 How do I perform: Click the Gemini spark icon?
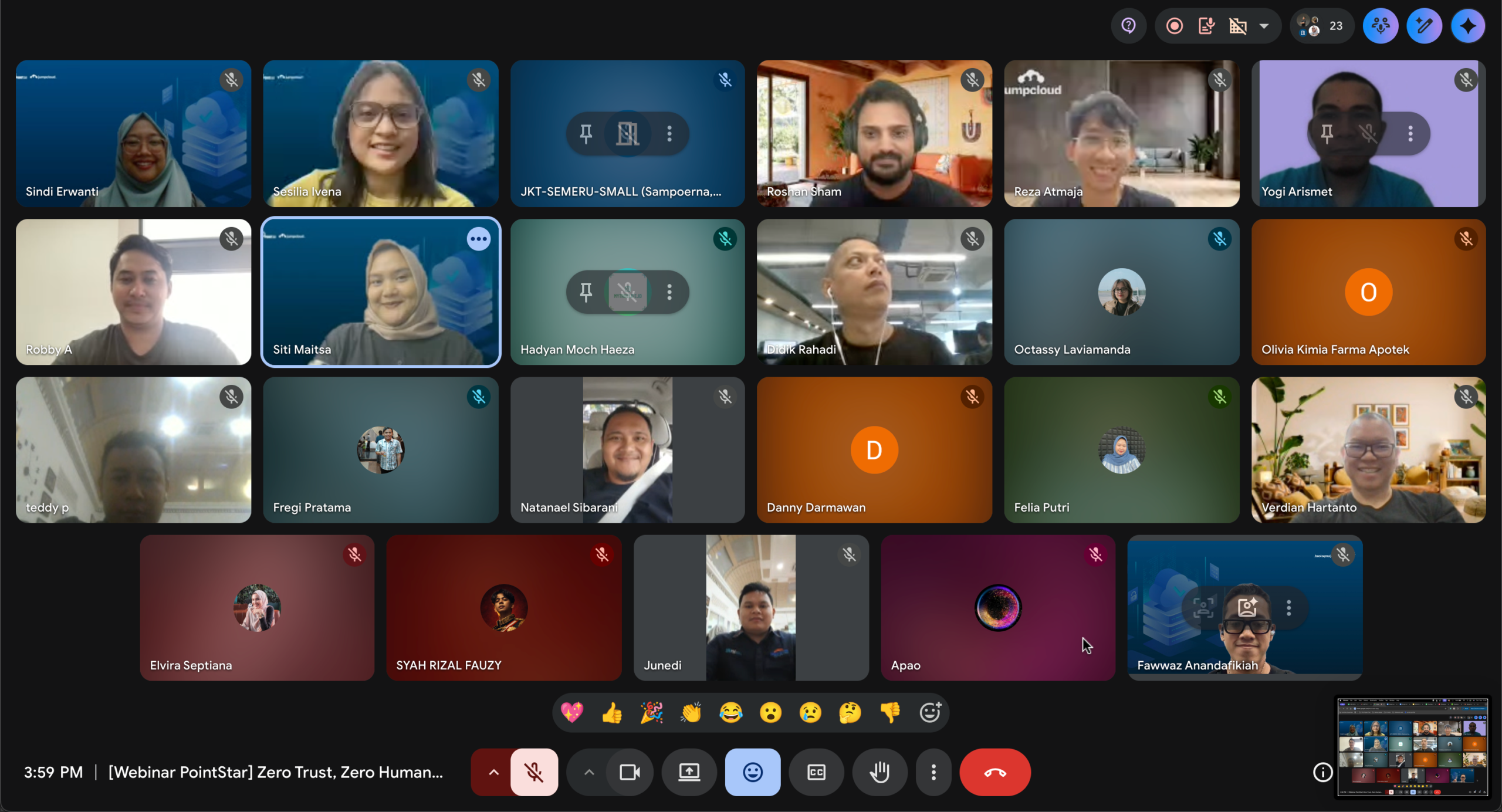[1467, 26]
